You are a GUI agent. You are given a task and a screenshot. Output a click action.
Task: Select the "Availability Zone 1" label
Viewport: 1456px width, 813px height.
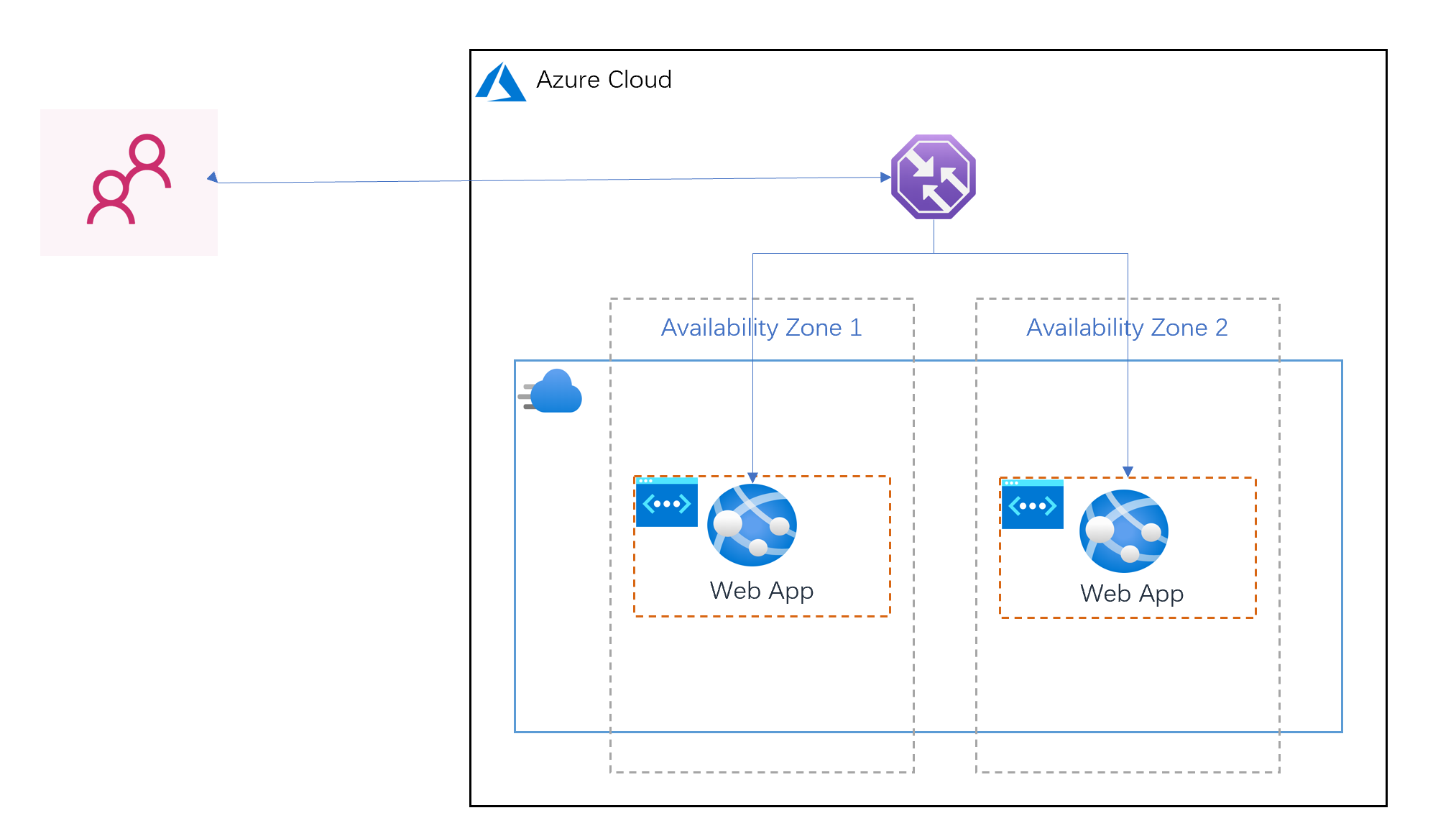click(x=762, y=328)
